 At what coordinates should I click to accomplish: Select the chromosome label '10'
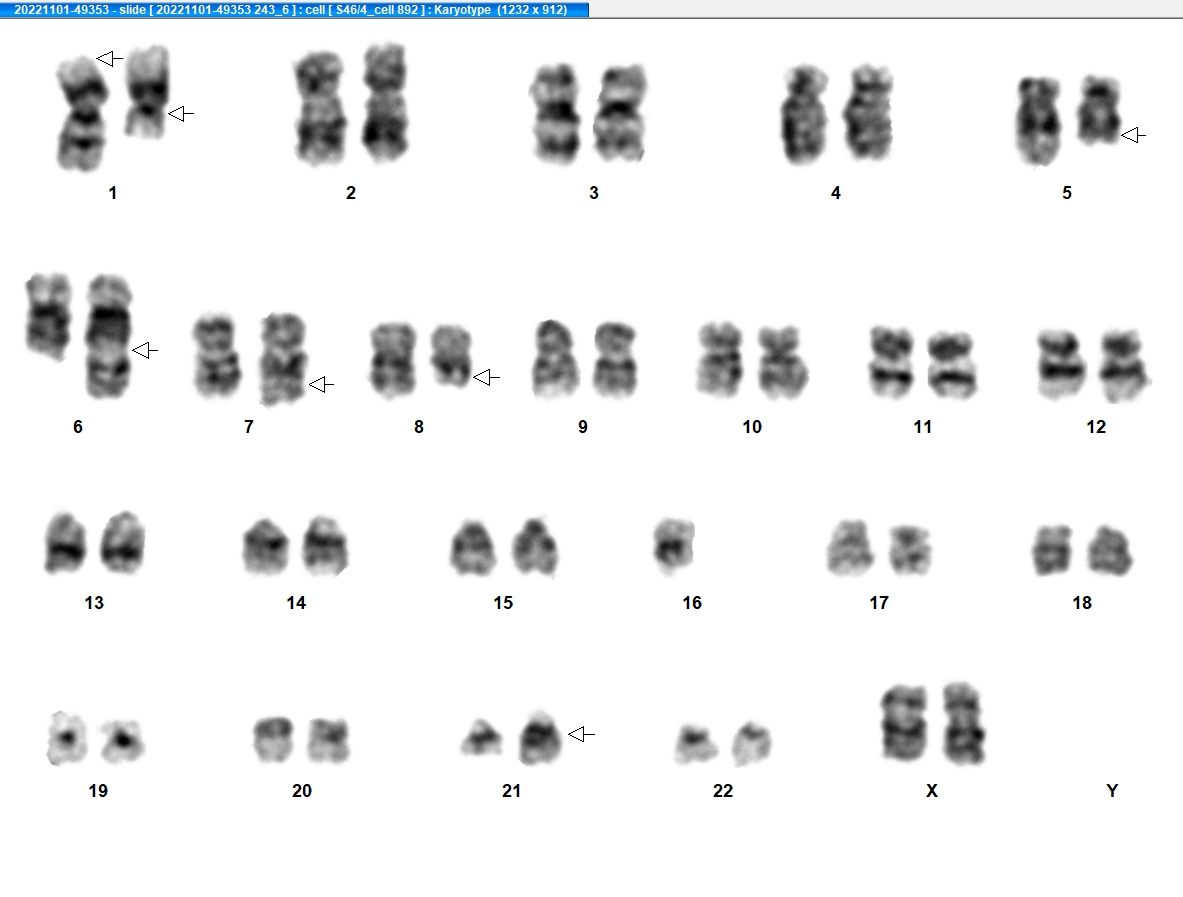click(752, 427)
